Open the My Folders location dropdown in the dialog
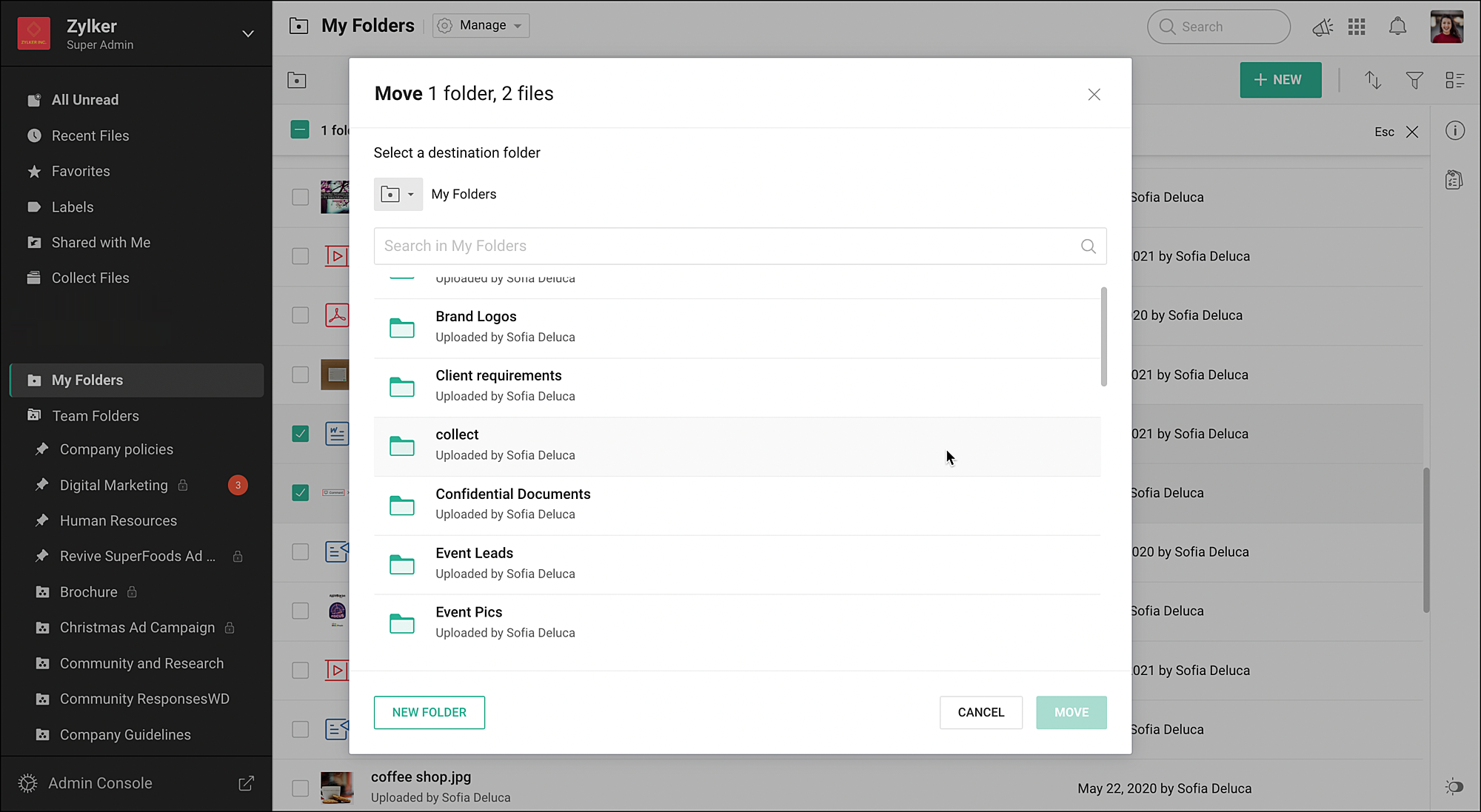Screen dimensions: 1481x812 coord(398,195)
